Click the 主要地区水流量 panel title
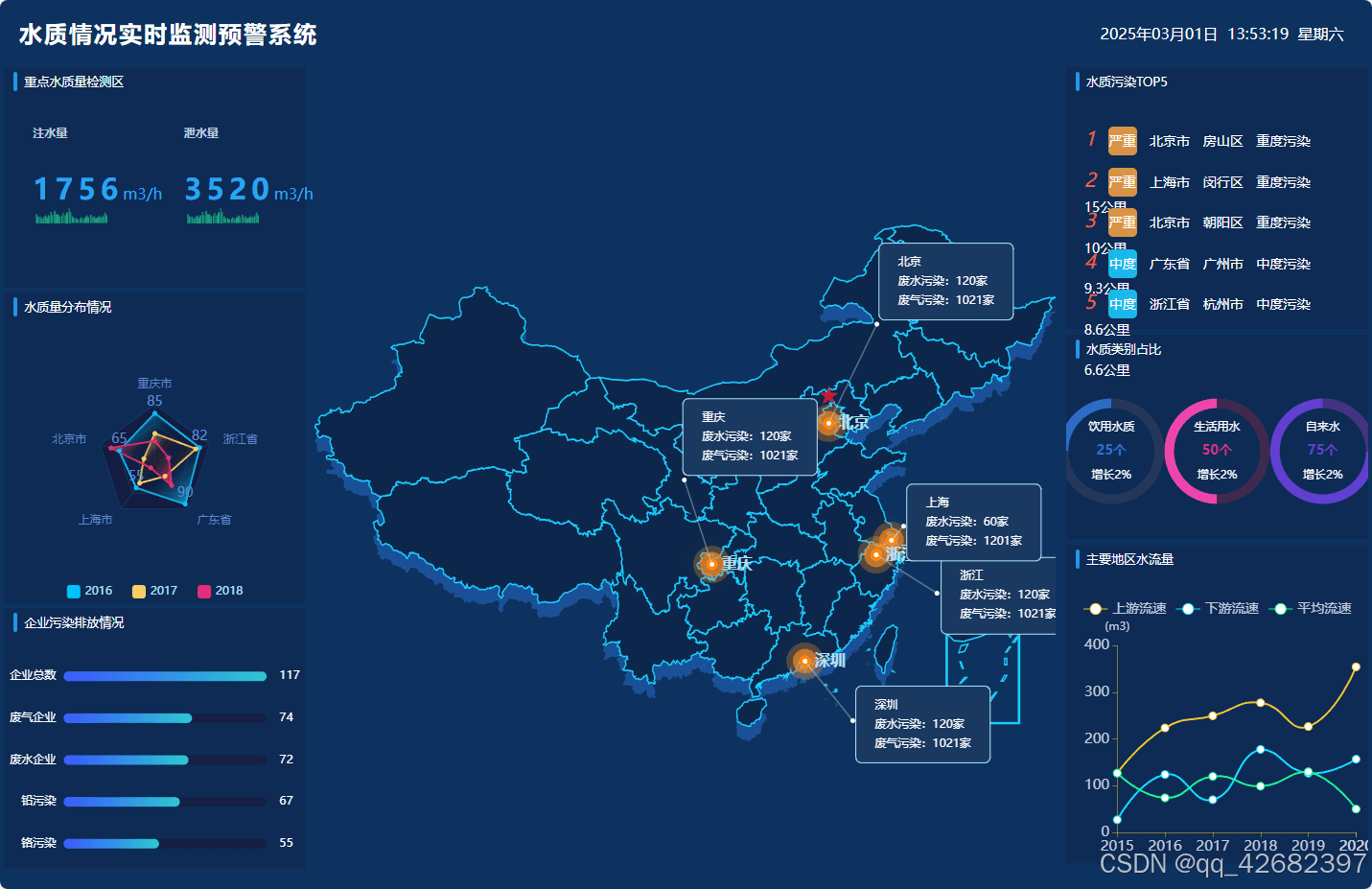 tap(1129, 560)
